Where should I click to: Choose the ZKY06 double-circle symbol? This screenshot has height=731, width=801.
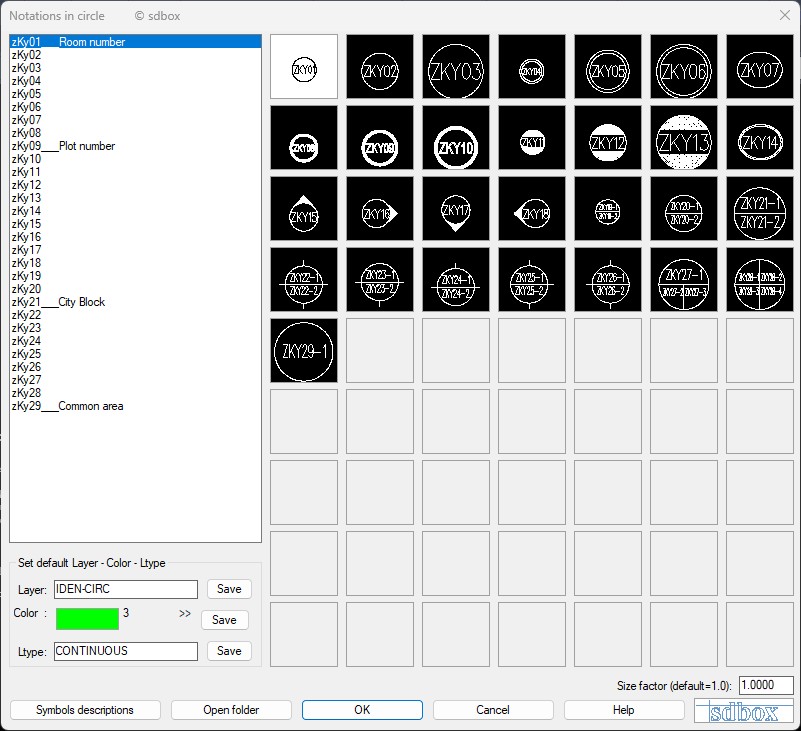point(684,66)
